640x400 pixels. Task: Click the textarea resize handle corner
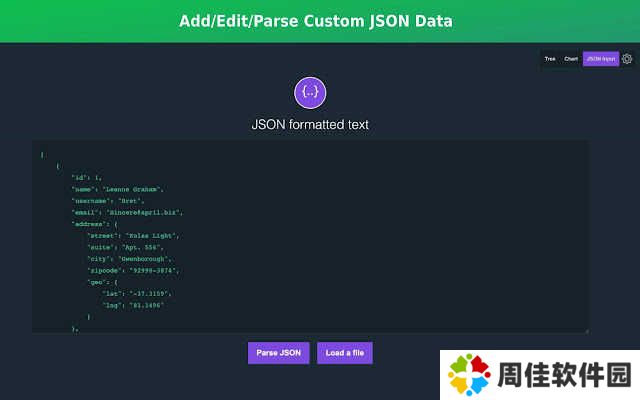click(585, 329)
